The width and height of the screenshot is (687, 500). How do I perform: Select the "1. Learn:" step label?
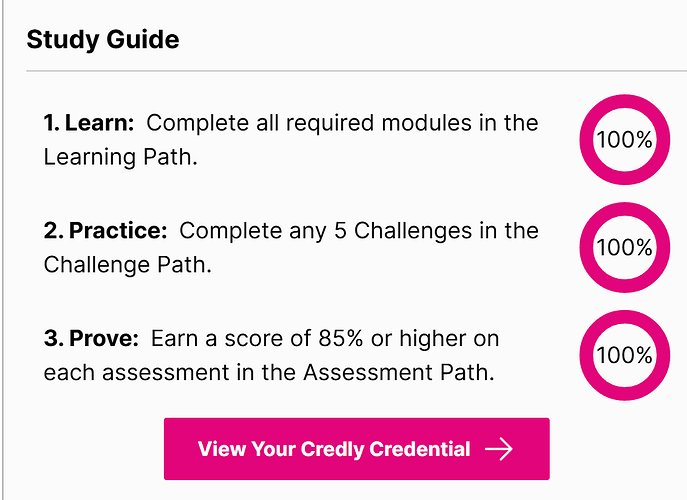pyautogui.click(x=90, y=124)
